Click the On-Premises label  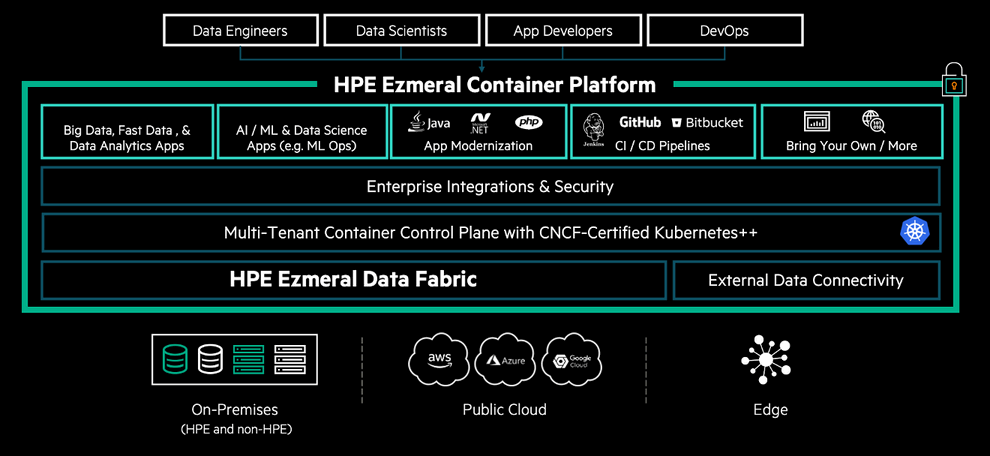tap(235, 409)
